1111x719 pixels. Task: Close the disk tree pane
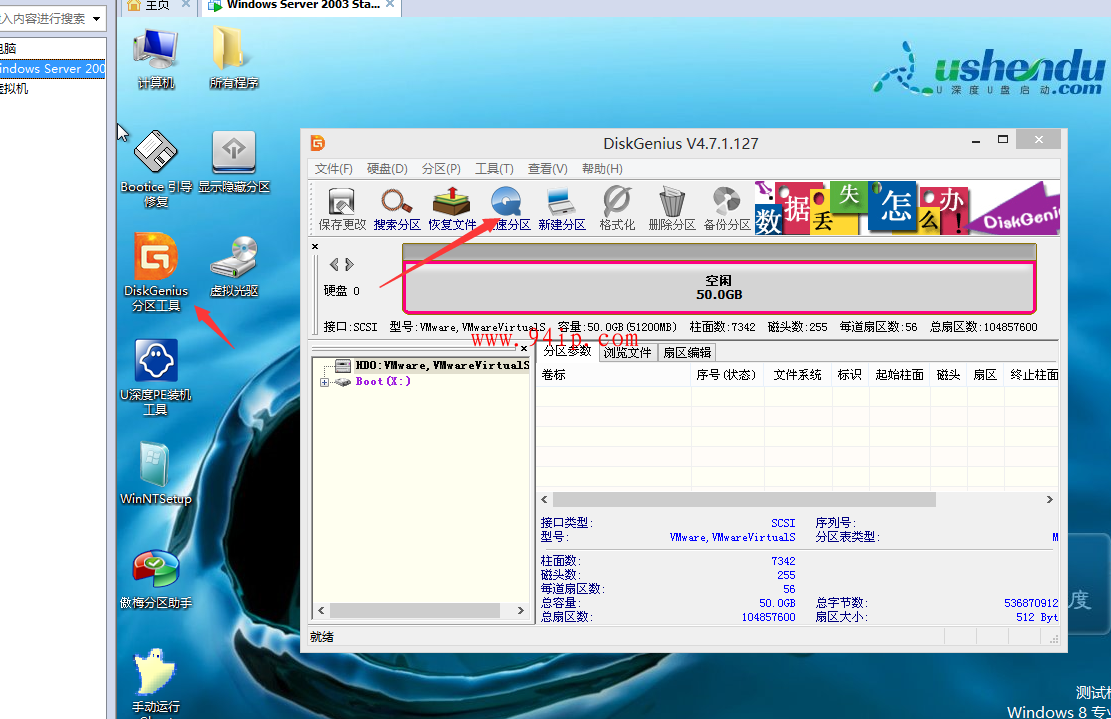point(524,349)
